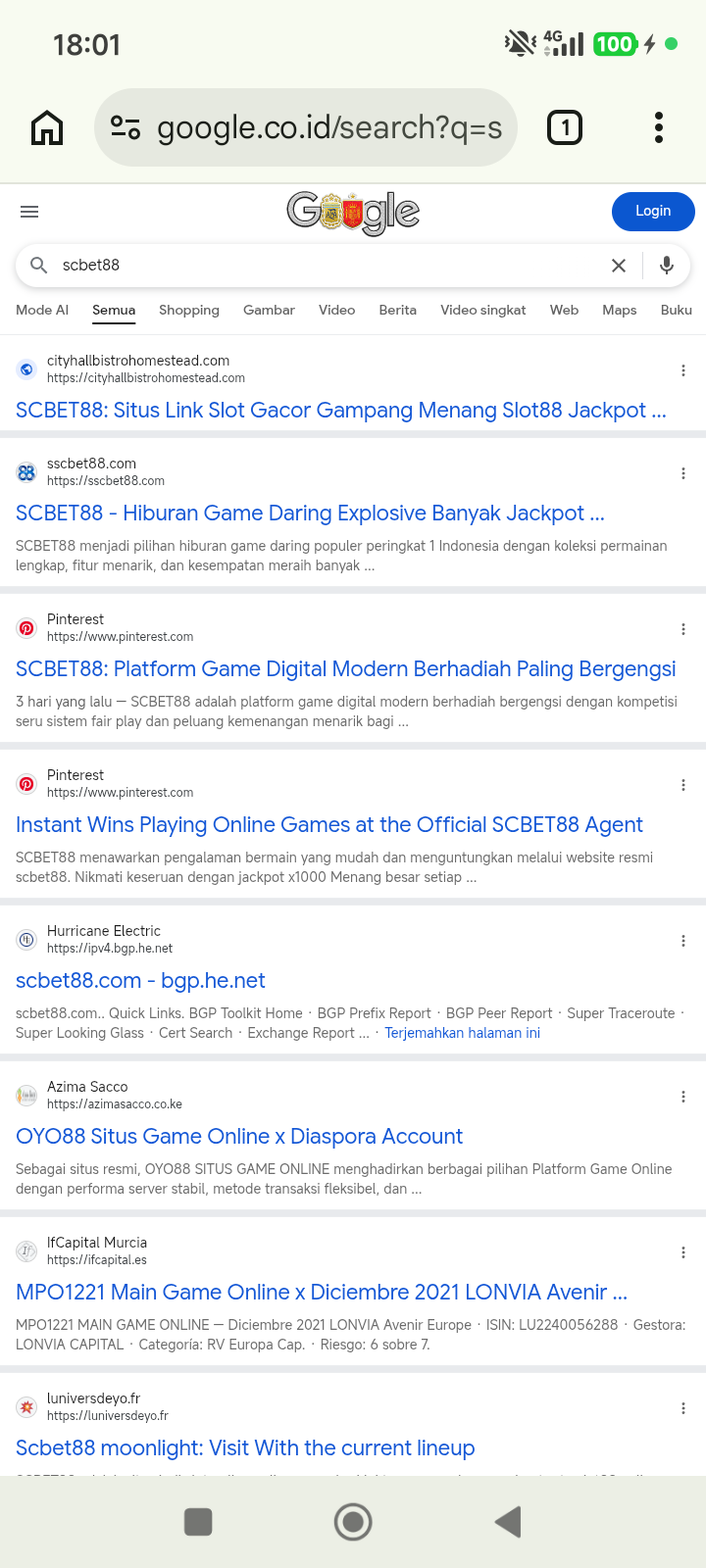
Task: Open the tab switcher showing 1 tab
Action: pos(564,127)
